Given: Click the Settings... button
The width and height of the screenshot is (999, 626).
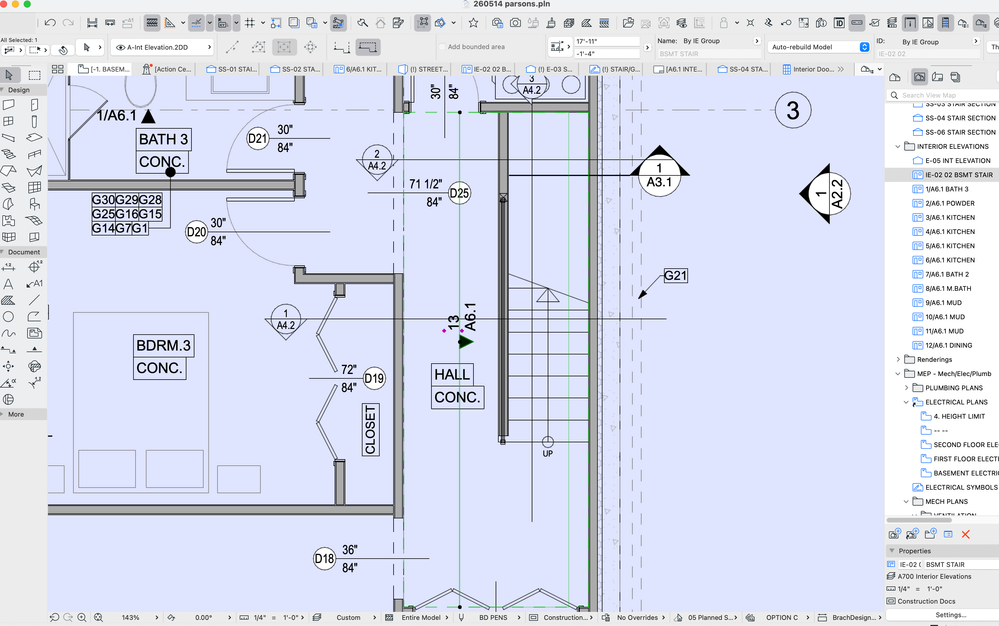Looking at the screenshot, I should pyautogui.click(x=950, y=615).
